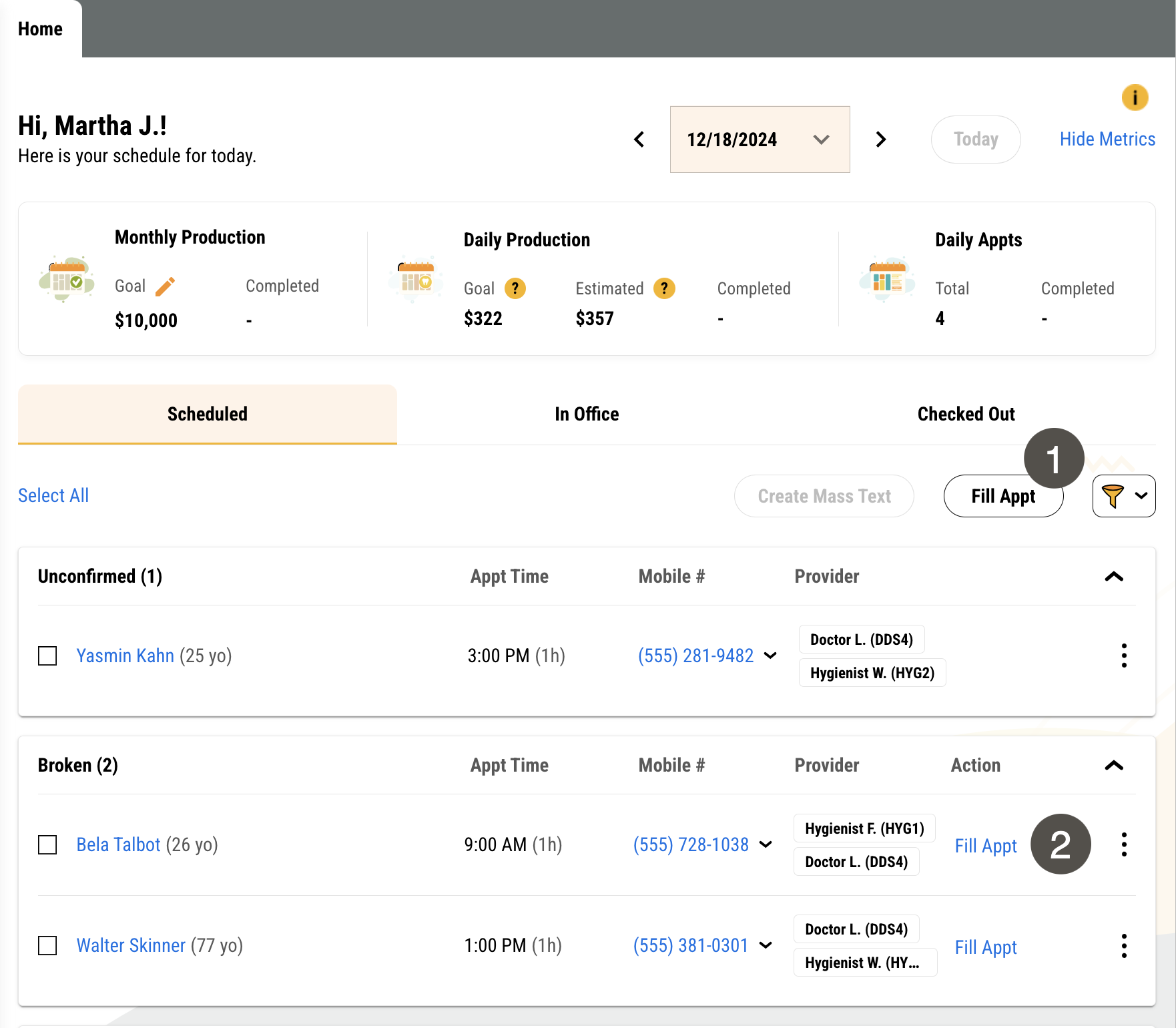The height and width of the screenshot is (1028, 1176).
Task: Click Daily Appts total value 4
Action: (940, 318)
